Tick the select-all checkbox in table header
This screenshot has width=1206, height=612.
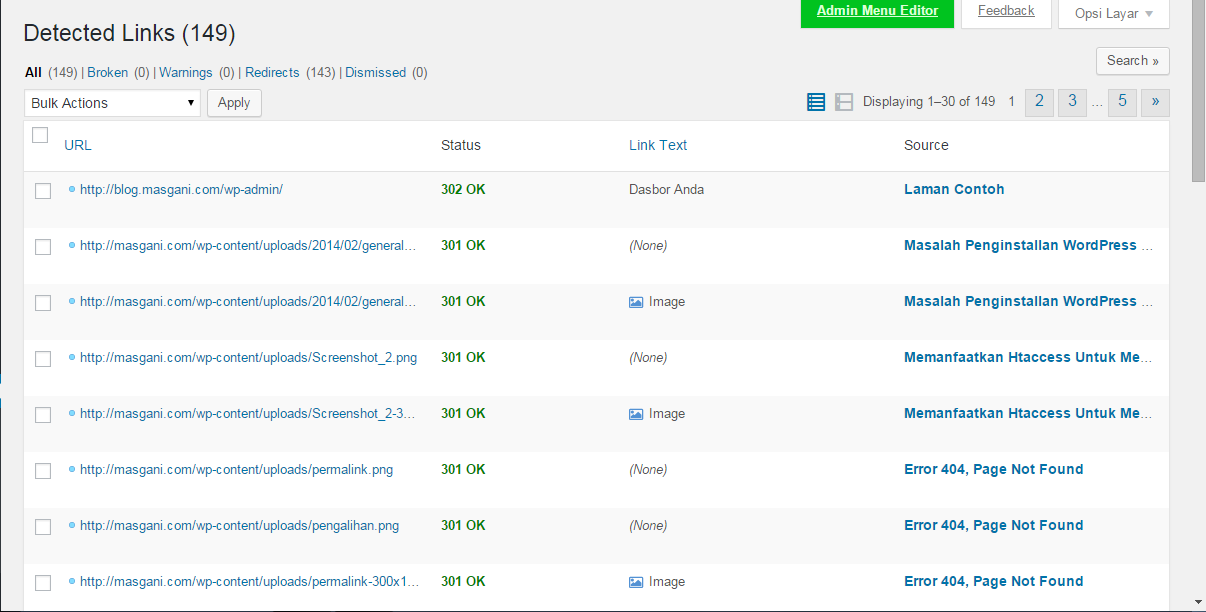40,135
